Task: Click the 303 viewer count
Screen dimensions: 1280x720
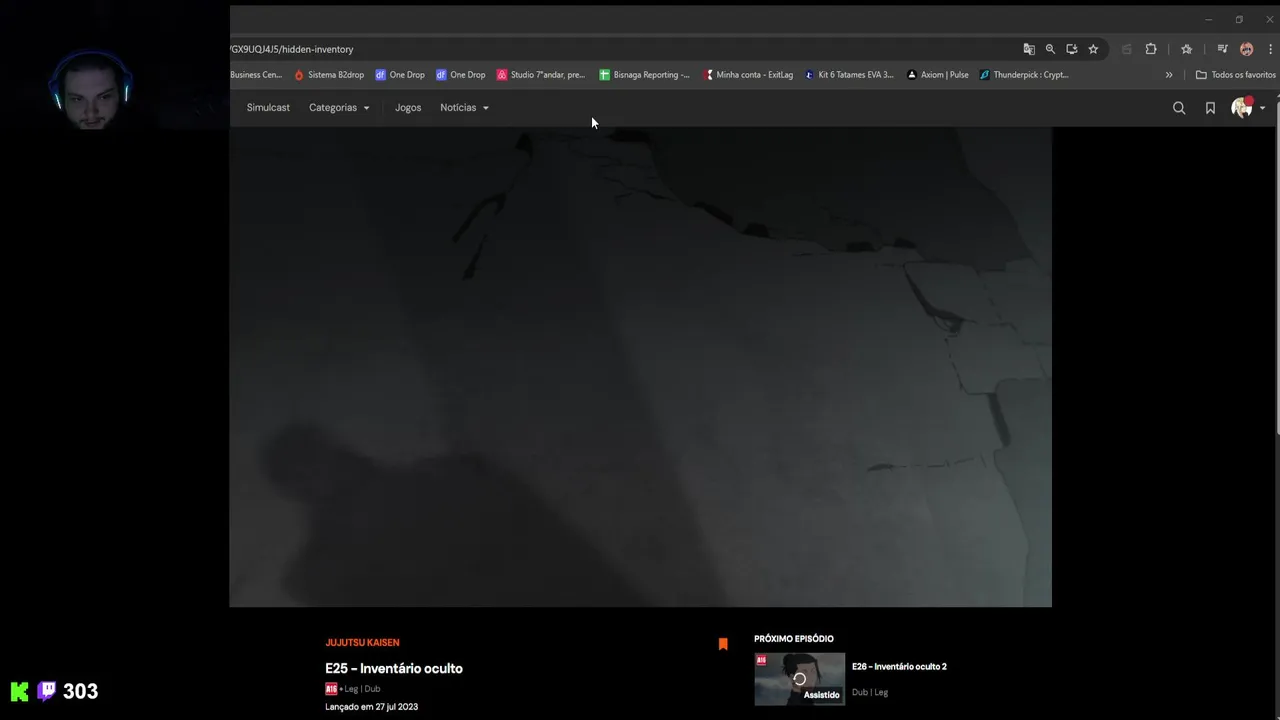Action: point(80,691)
